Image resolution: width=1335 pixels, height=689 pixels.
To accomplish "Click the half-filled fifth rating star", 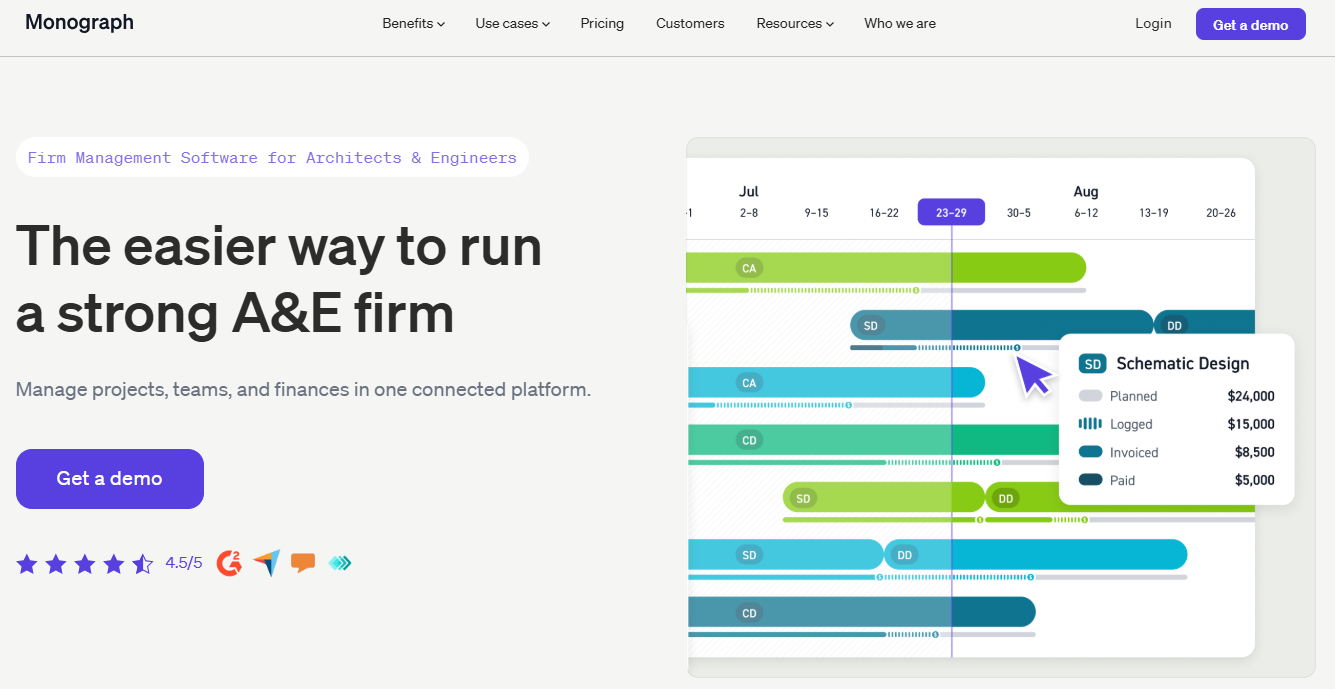I will (x=143, y=564).
